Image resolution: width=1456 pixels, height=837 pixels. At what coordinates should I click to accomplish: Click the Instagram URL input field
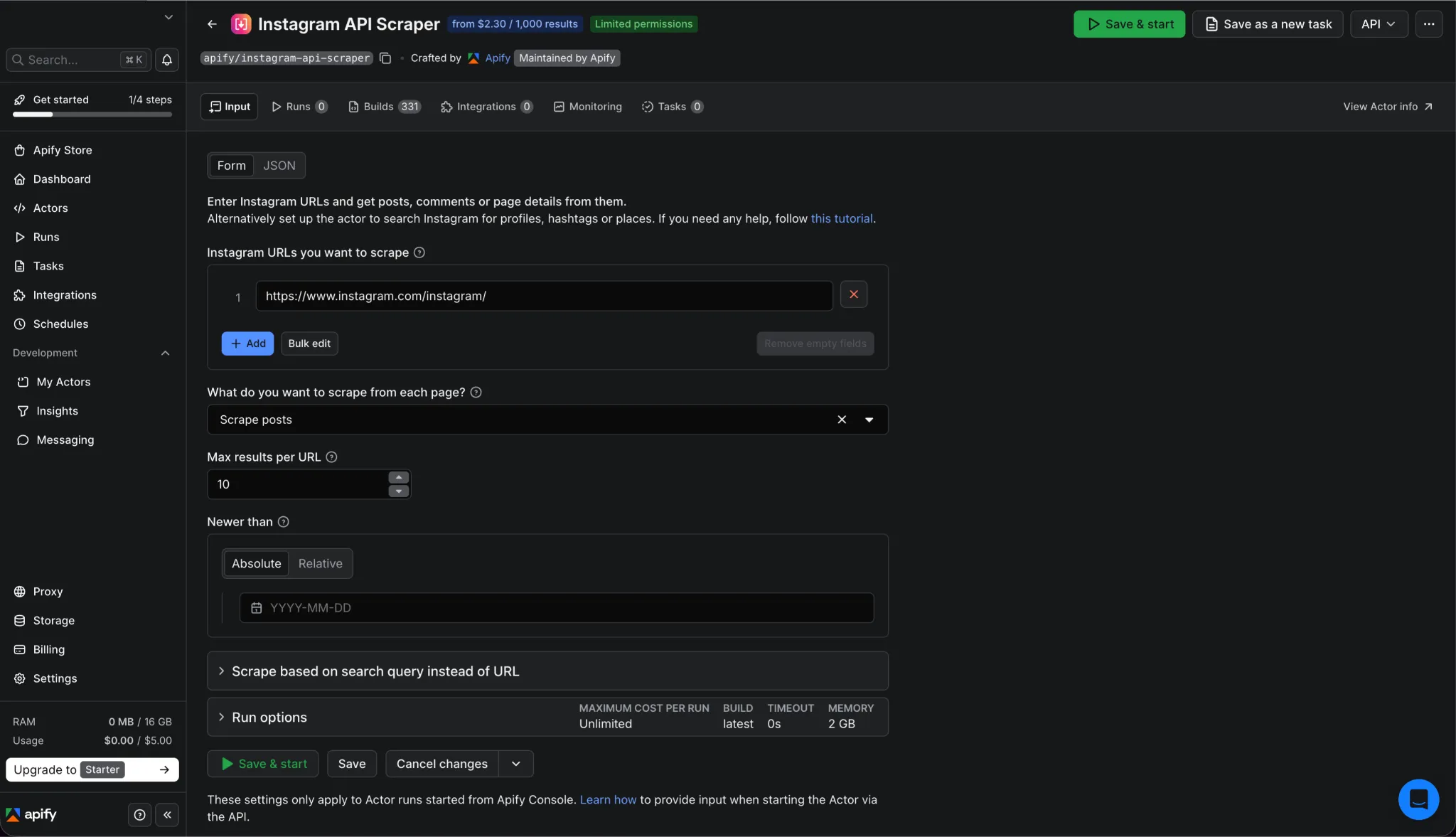(x=544, y=296)
